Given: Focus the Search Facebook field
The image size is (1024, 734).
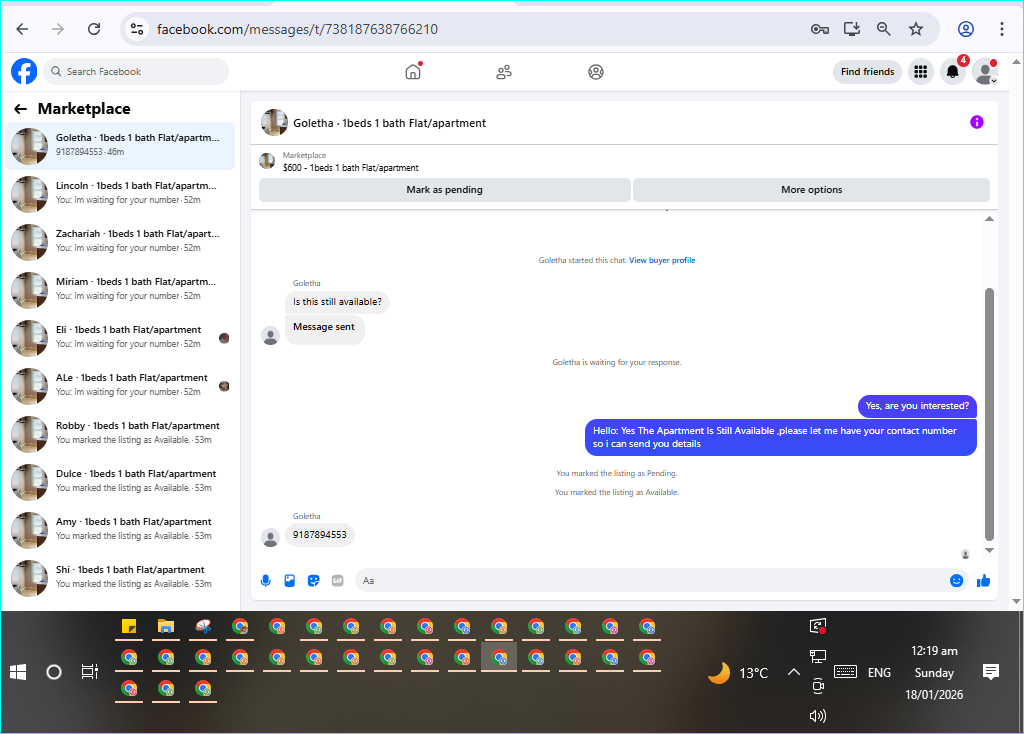Looking at the screenshot, I should click(x=136, y=72).
